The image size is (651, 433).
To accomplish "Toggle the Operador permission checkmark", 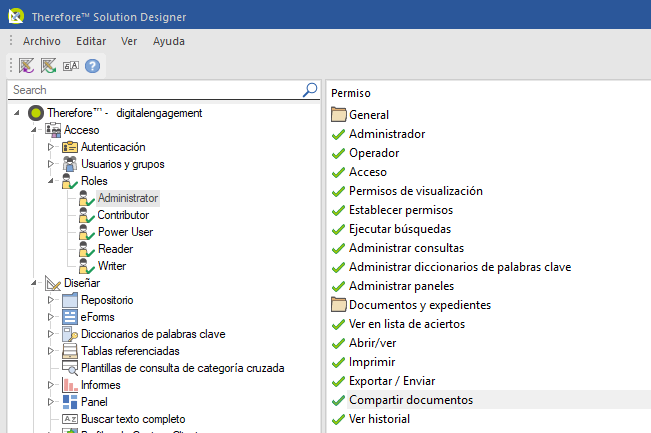I will point(338,153).
